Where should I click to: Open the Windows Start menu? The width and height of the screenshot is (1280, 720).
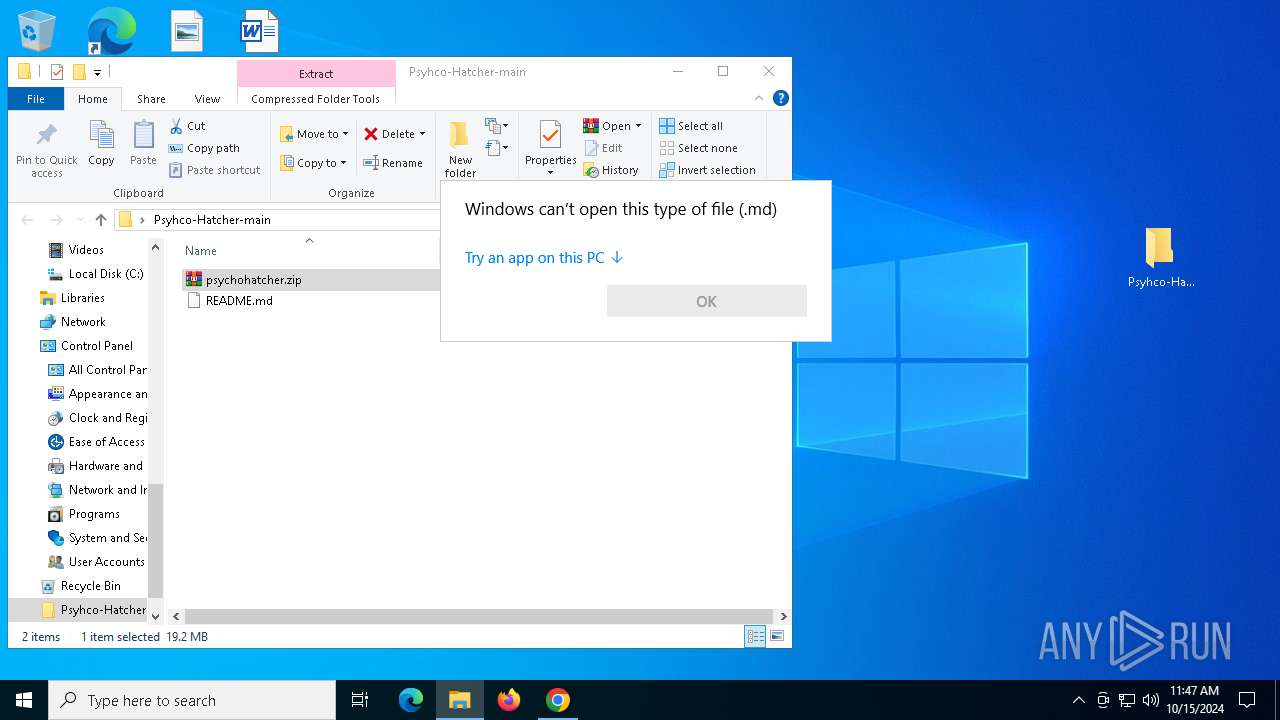pos(24,700)
